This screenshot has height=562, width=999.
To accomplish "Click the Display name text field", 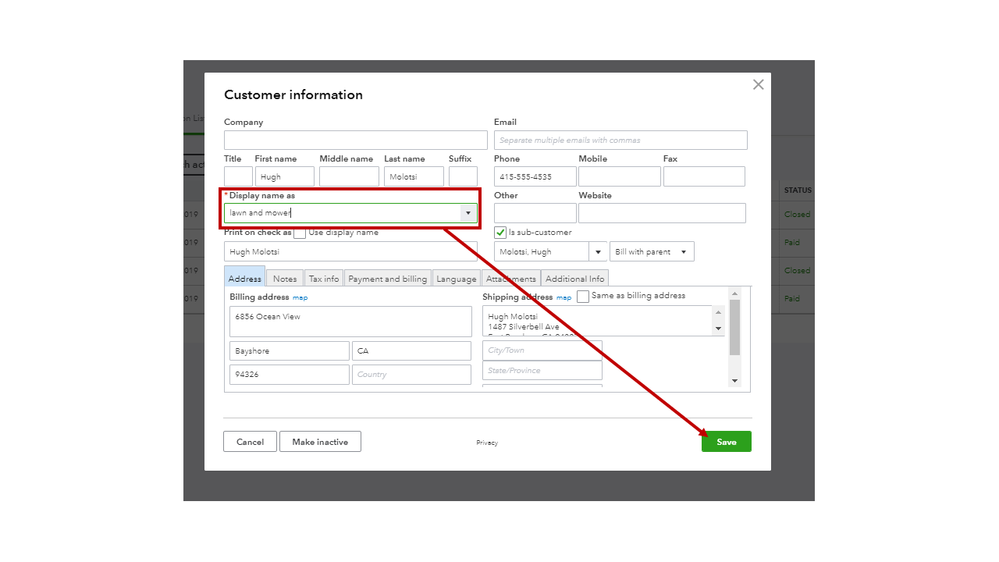I will point(342,213).
